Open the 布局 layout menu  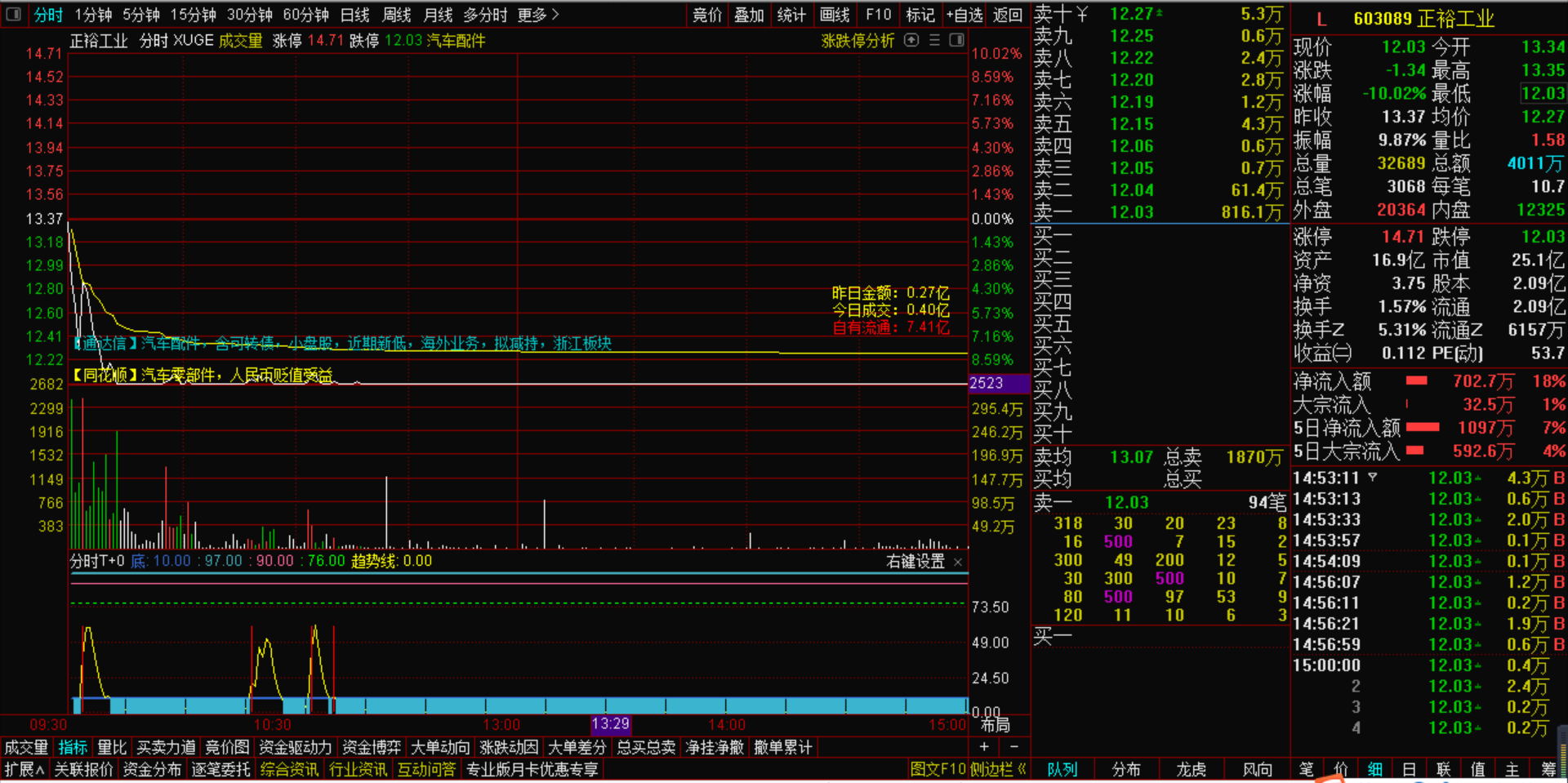[x=996, y=725]
